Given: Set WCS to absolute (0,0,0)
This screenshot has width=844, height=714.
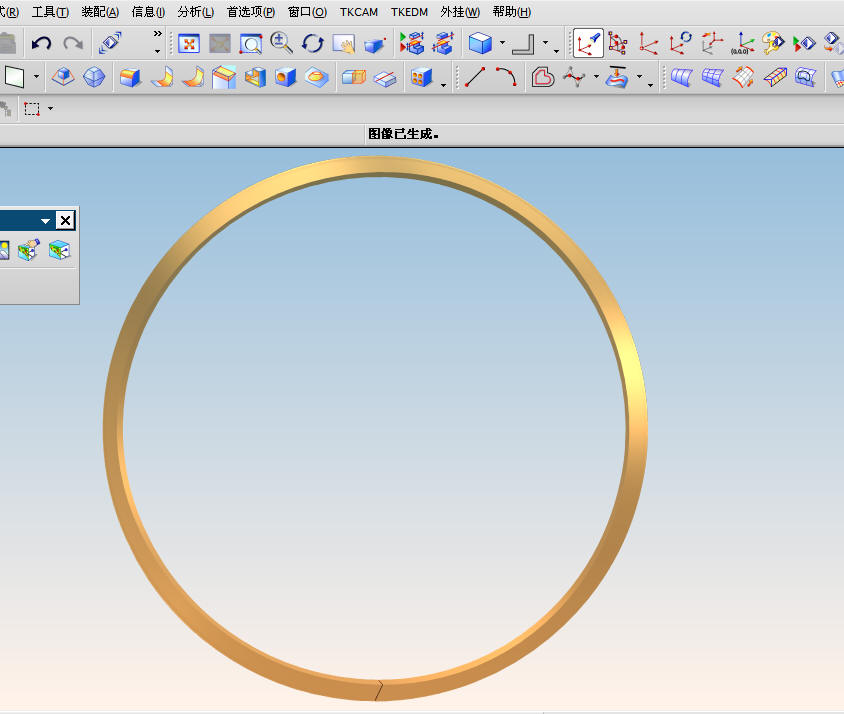Looking at the screenshot, I should pyautogui.click(x=743, y=43).
